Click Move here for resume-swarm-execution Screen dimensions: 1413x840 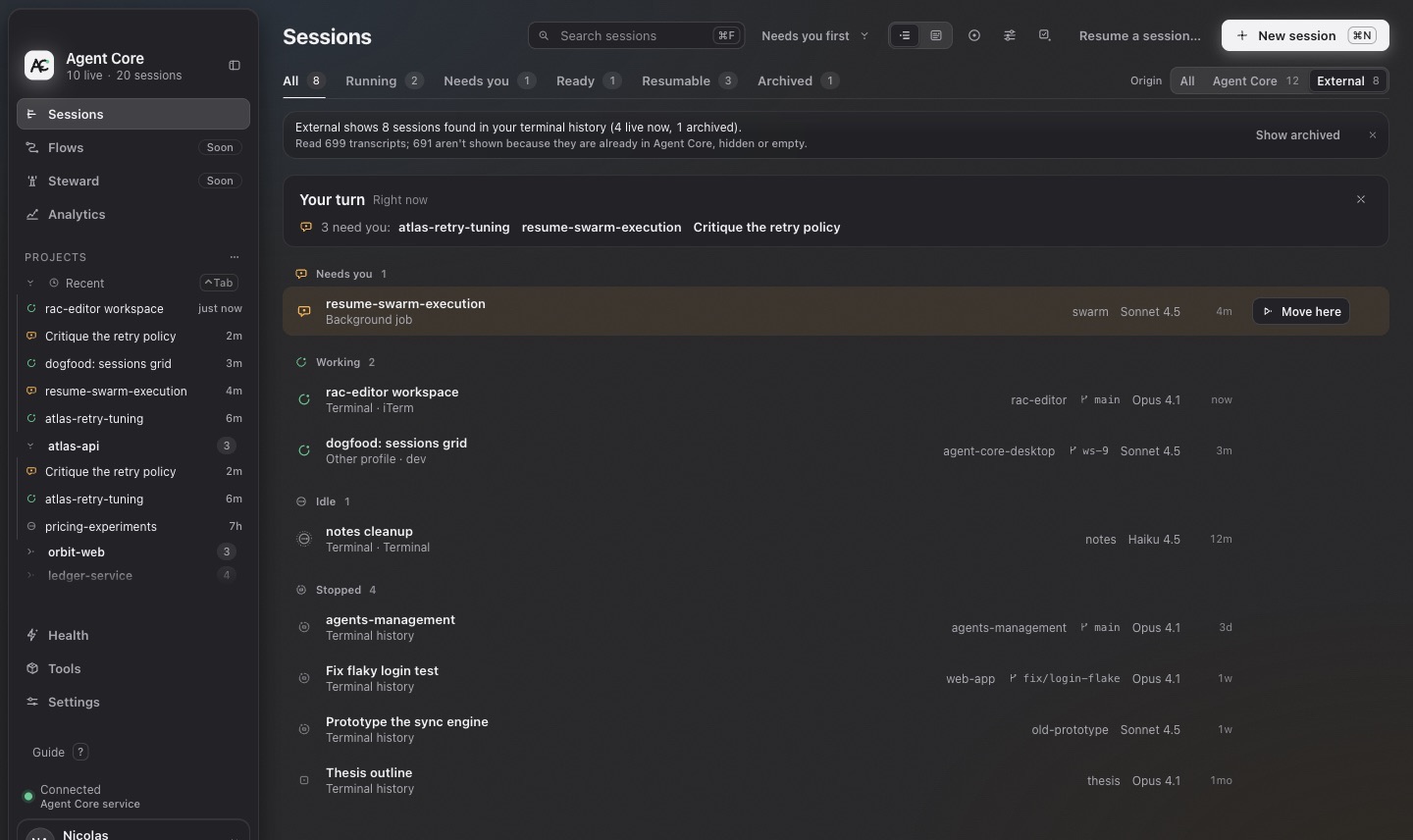click(1301, 311)
